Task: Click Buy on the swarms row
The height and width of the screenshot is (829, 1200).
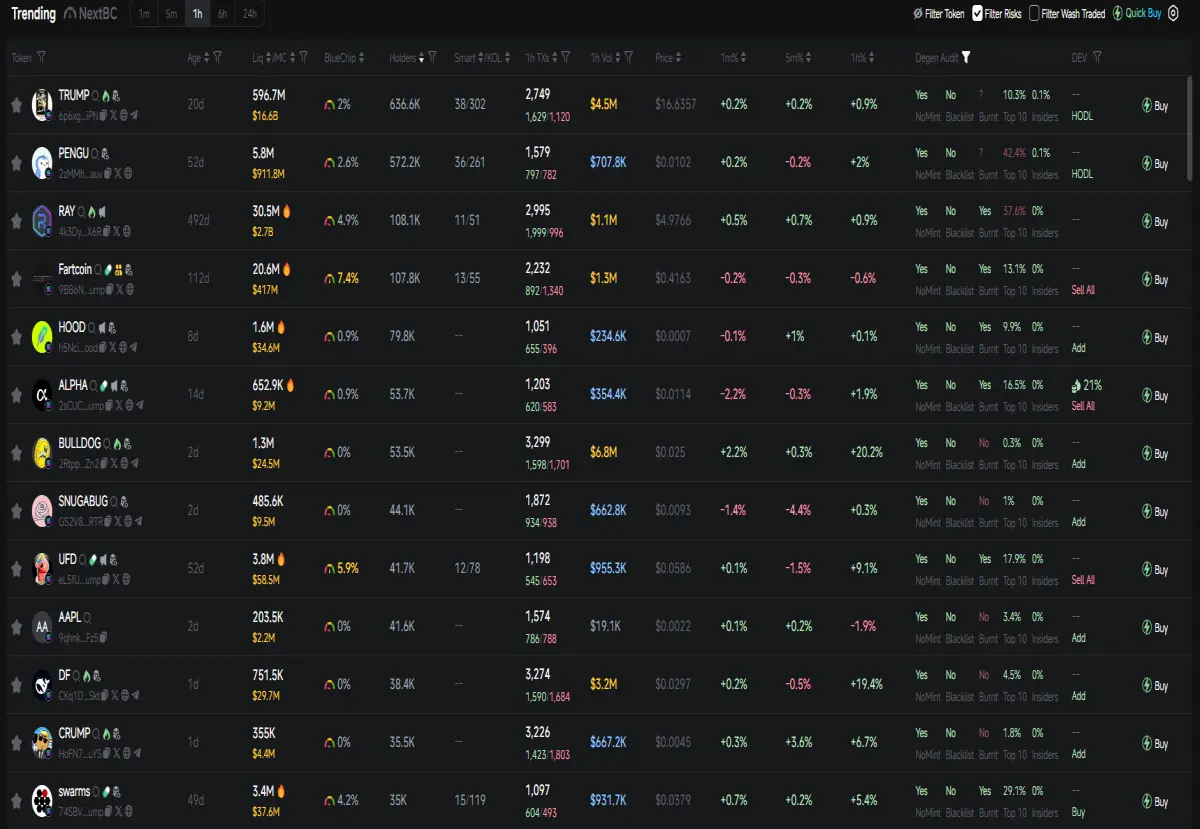Action: point(1154,801)
